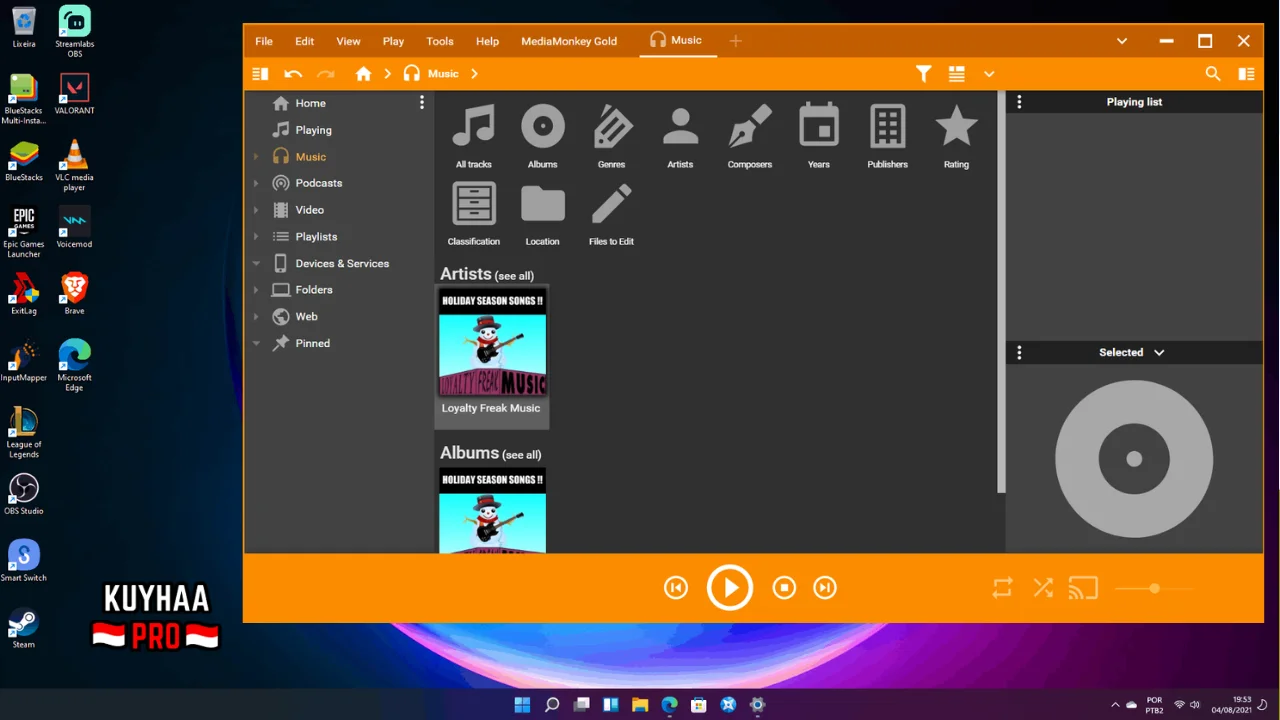Open the Play menu
This screenshot has width=1280, height=720.
(x=393, y=41)
